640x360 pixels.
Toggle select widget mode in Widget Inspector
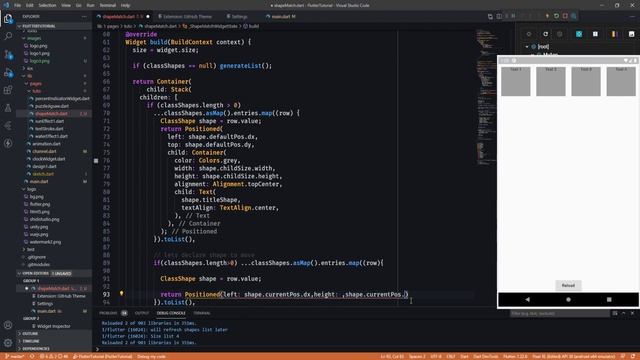(529, 34)
